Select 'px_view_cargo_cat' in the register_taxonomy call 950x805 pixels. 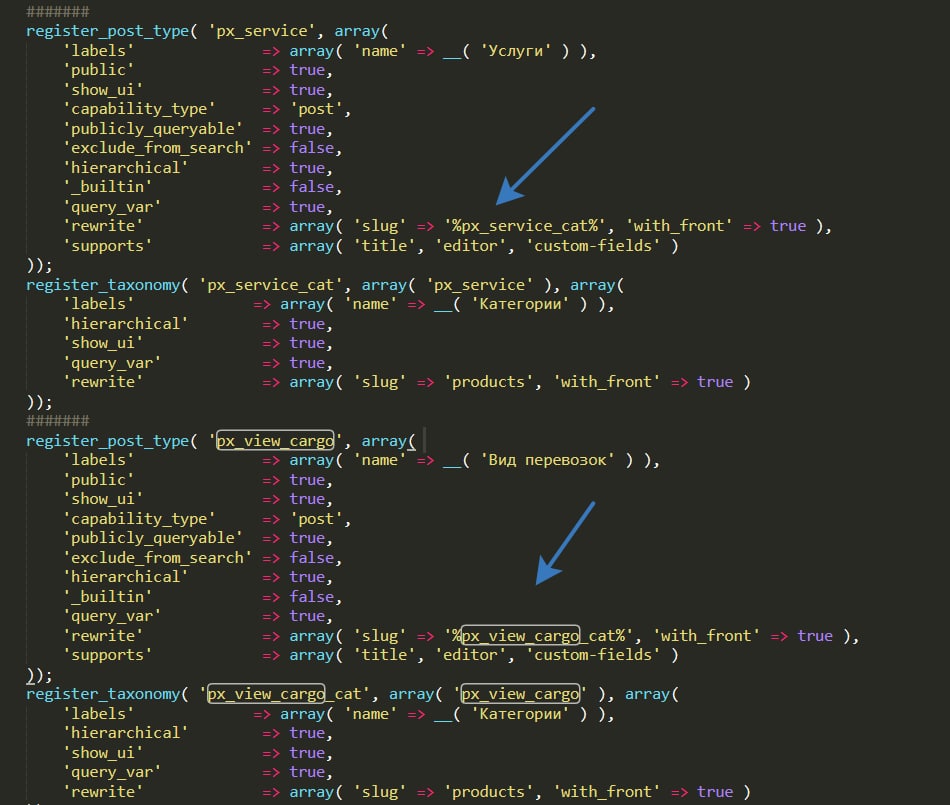(284, 694)
